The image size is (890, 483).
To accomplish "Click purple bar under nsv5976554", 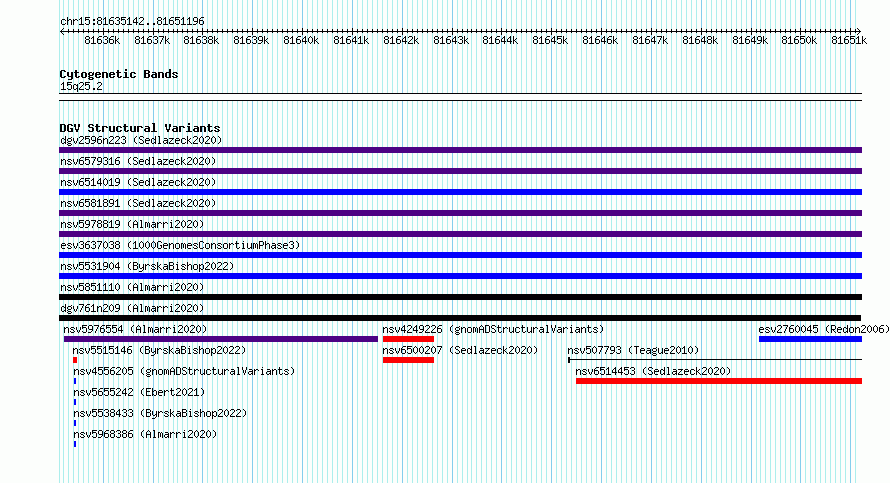I will click(x=221, y=339).
